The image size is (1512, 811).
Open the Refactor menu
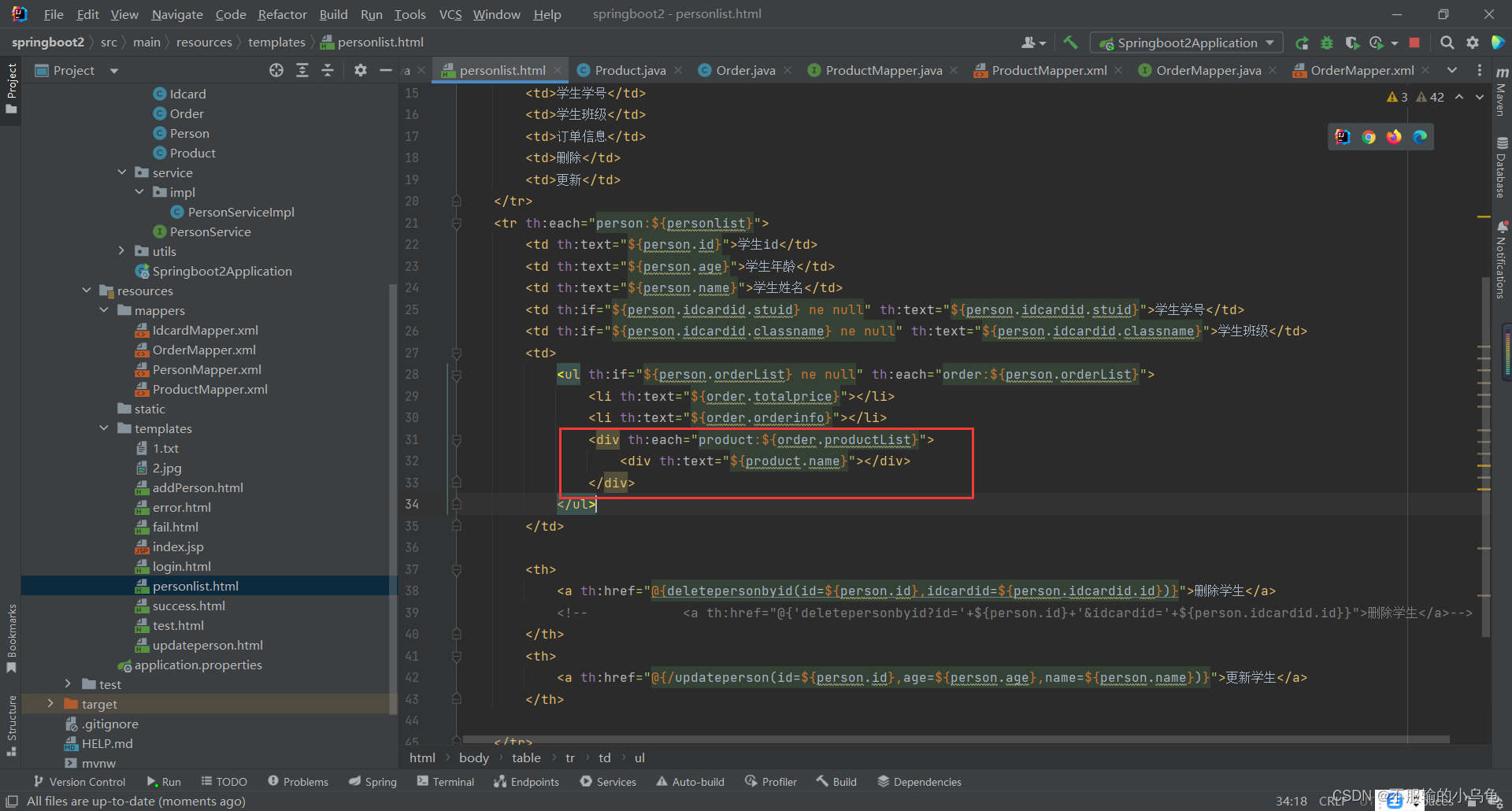282,14
